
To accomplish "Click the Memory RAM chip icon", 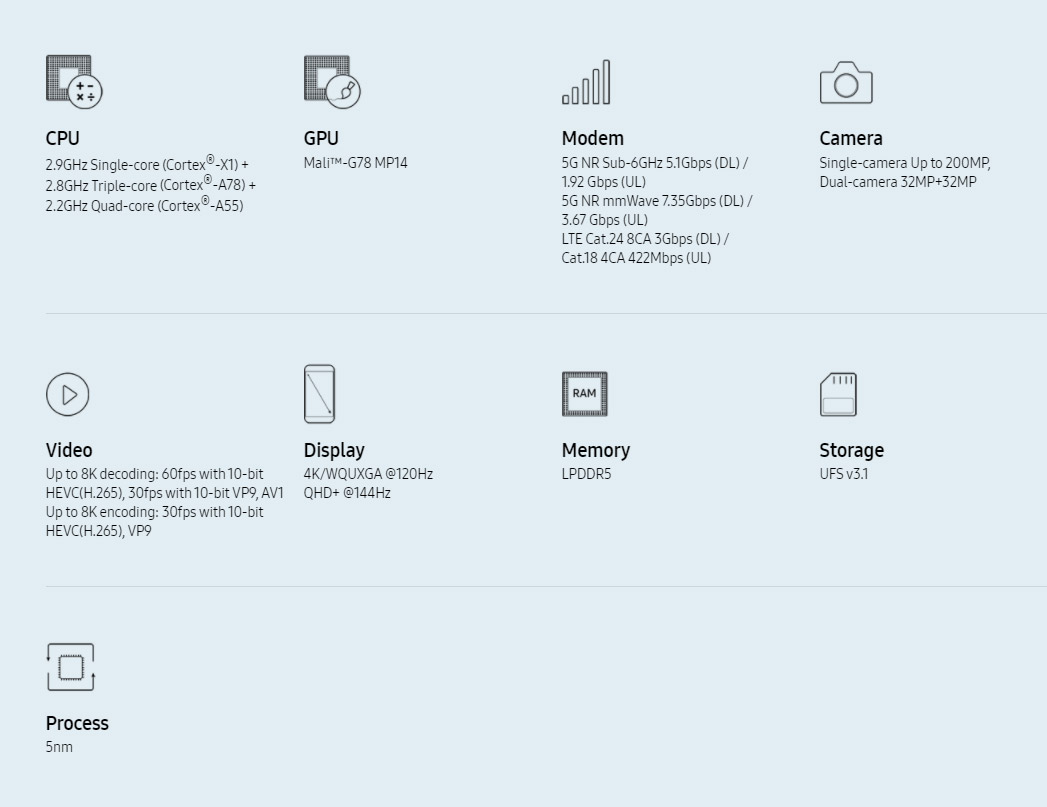I will point(584,394).
